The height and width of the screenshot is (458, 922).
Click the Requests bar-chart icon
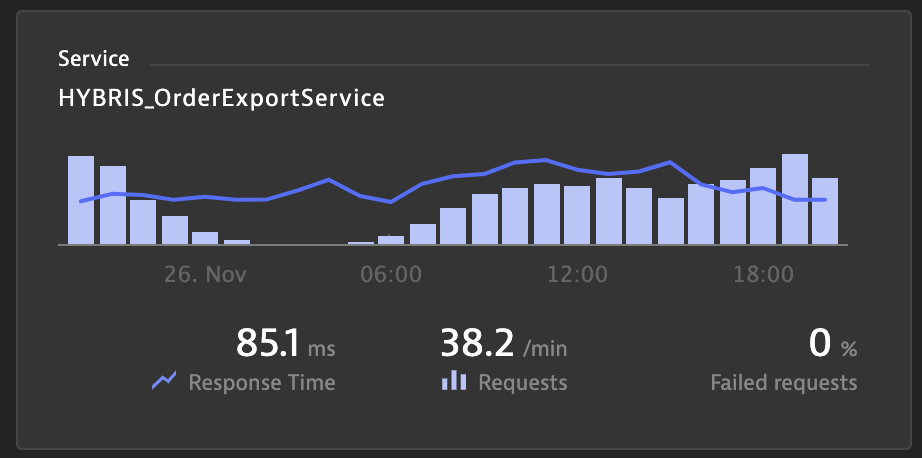click(454, 381)
